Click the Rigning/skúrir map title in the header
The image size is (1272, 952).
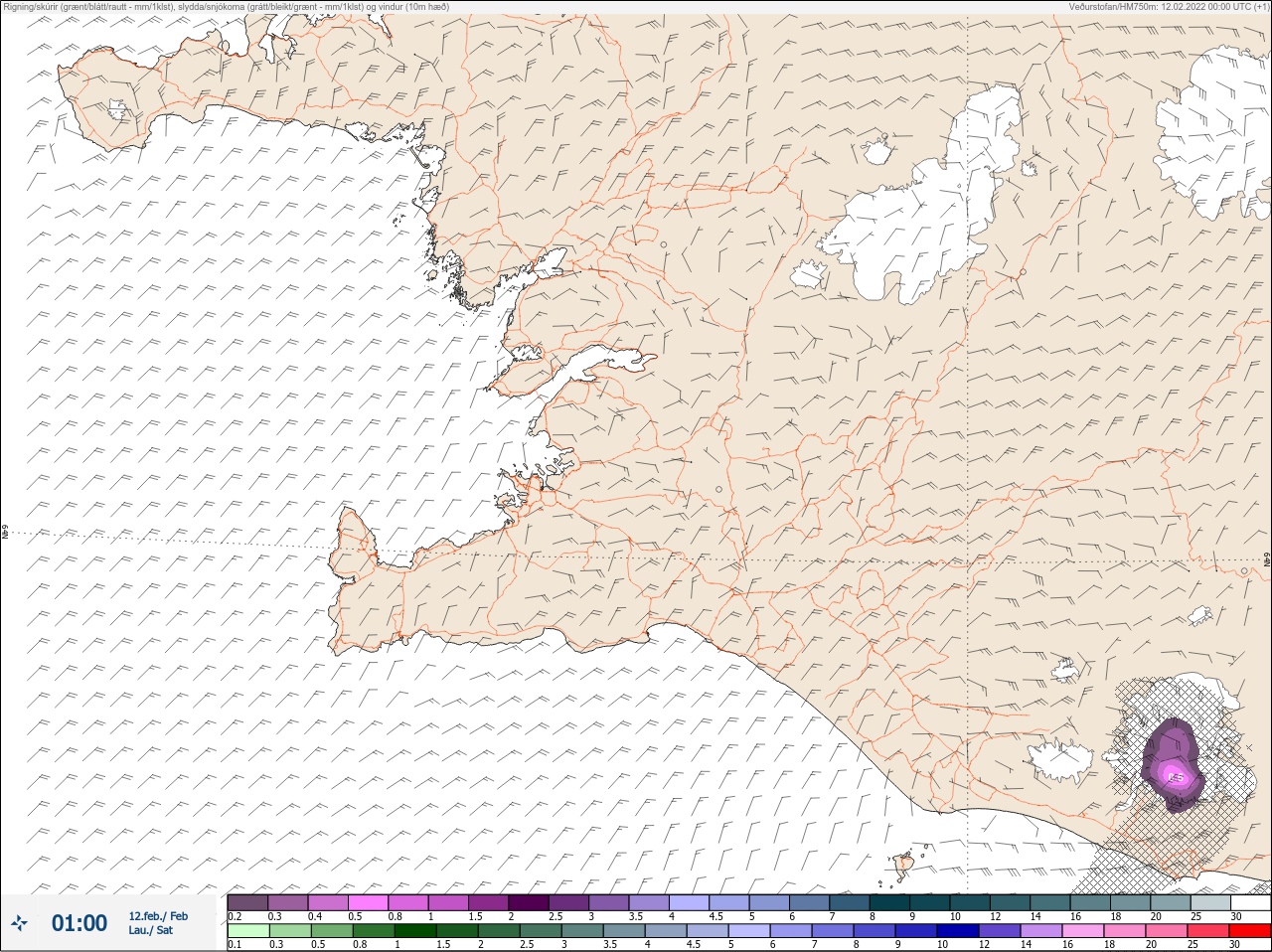click(x=226, y=6)
